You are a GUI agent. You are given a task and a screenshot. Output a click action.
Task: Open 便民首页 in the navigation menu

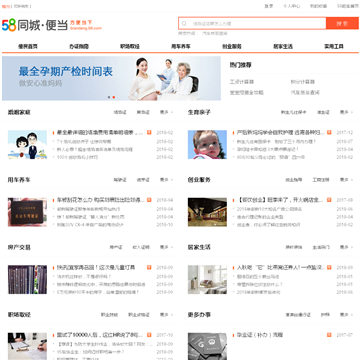pyautogui.click(x=28, y=46)
